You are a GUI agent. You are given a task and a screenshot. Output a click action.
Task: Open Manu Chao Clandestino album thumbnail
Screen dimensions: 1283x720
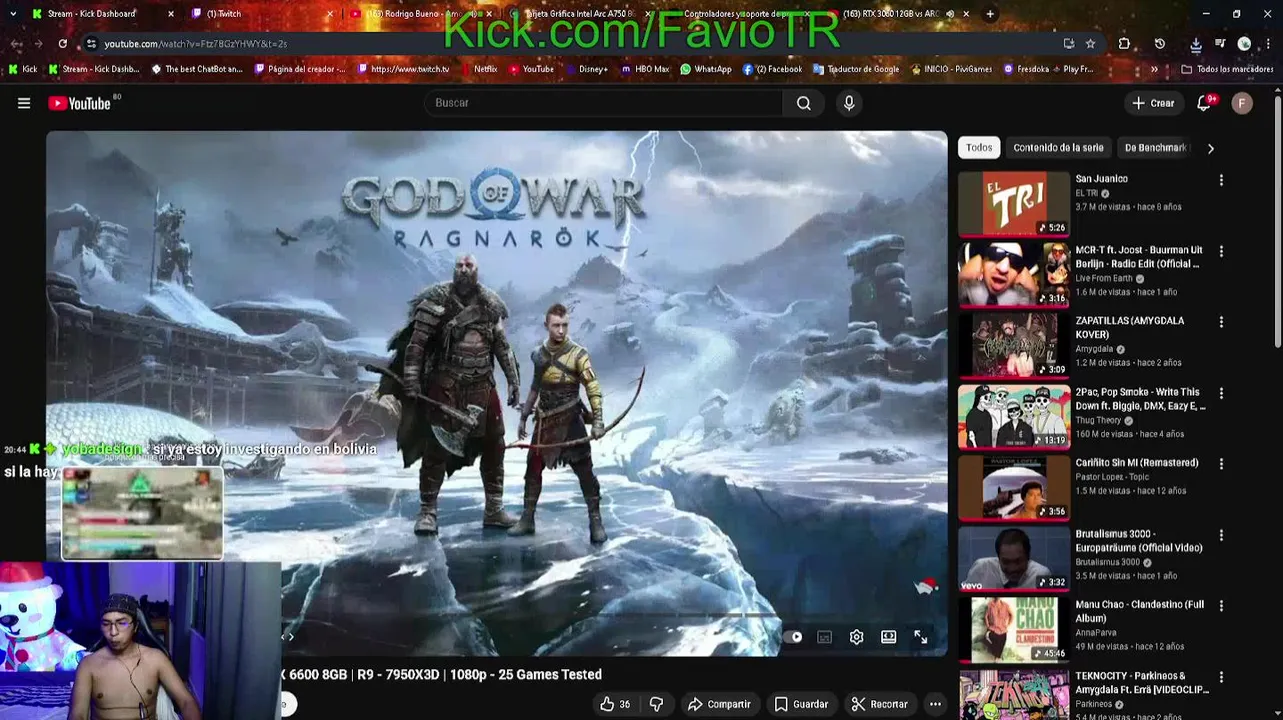pos(1014,630)
